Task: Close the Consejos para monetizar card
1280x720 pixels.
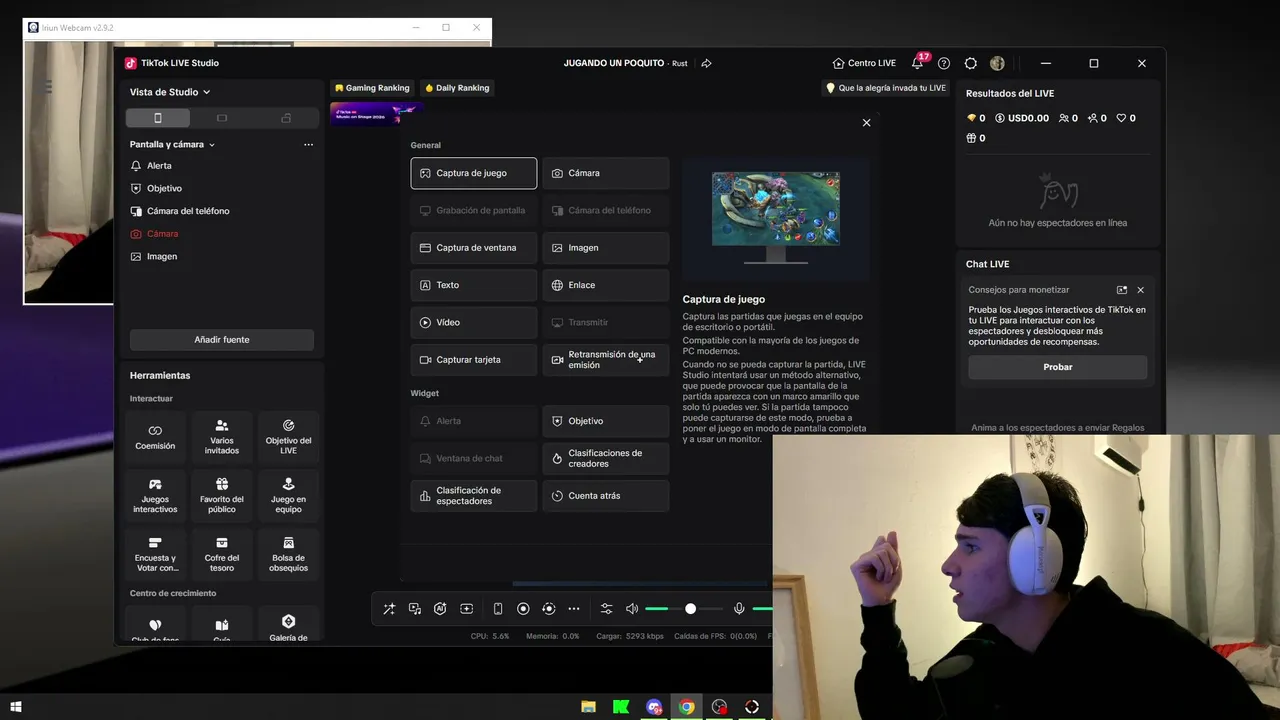Action: 1140,290
